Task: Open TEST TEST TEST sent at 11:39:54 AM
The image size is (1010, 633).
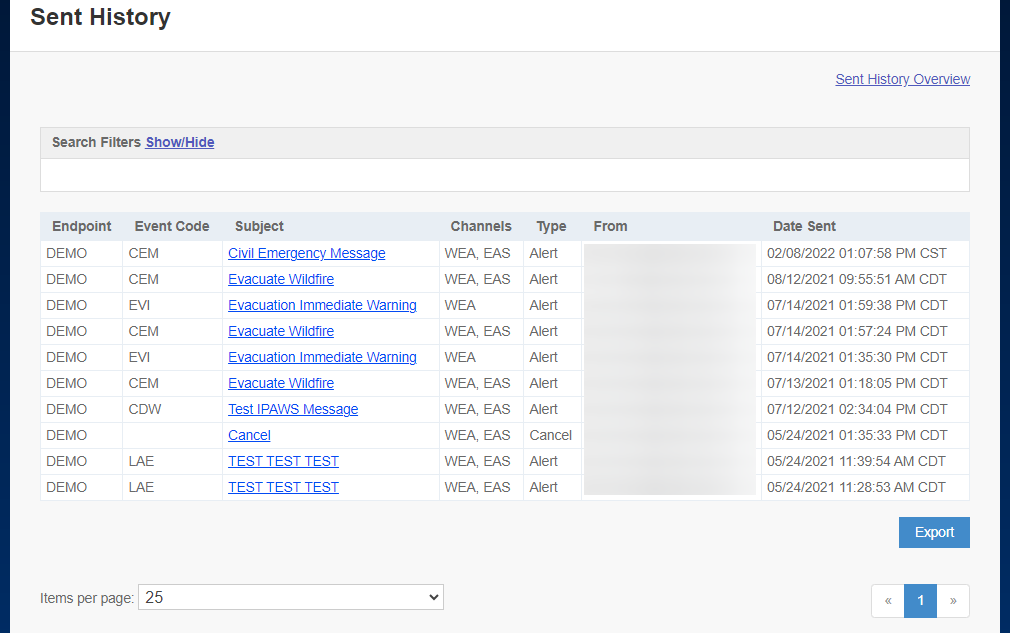Action: pyautogui.click(x=283, y=461)
